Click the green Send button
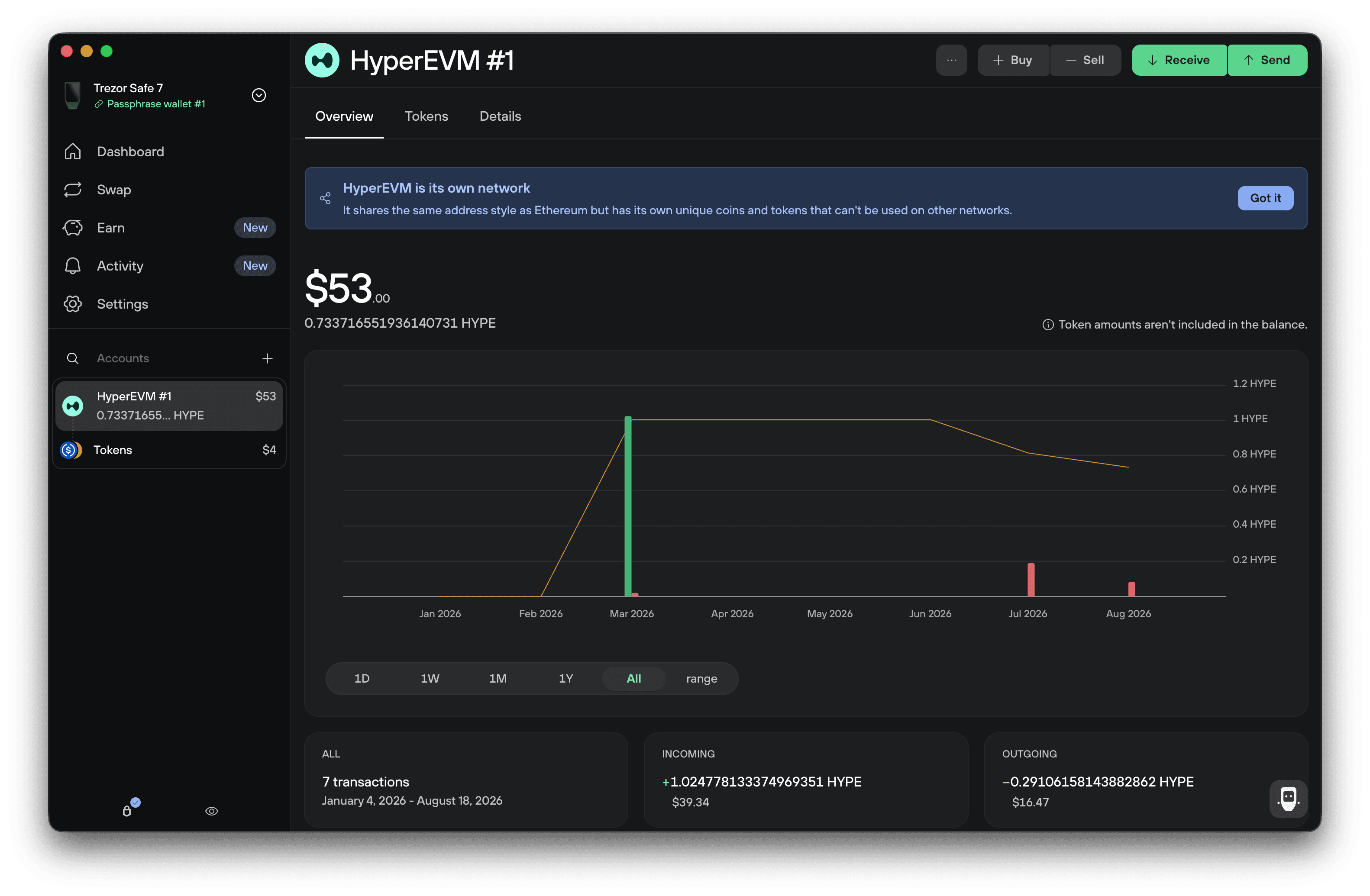Image resolution: width=1370 pixels, height=896 pixels. click(x=1267, y=60)
